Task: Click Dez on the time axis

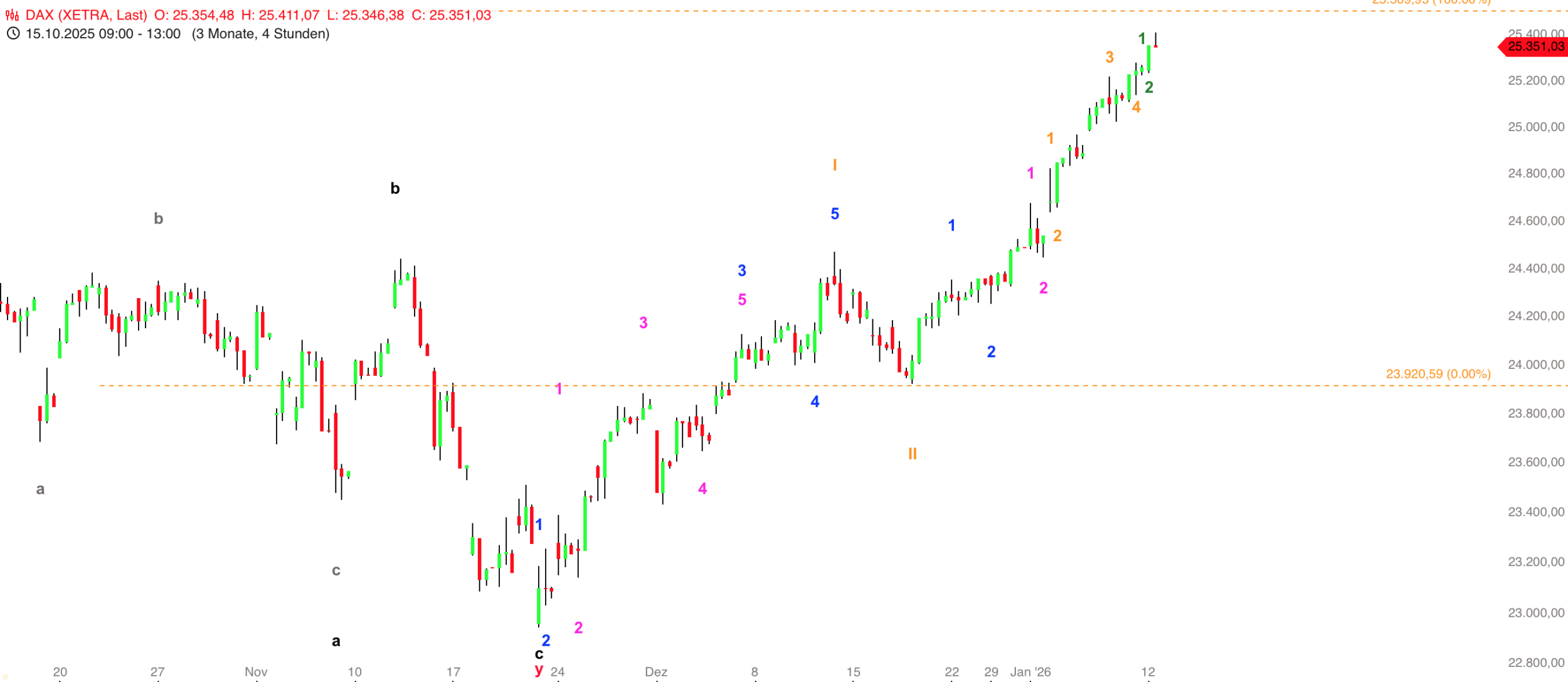Action: 655,671
